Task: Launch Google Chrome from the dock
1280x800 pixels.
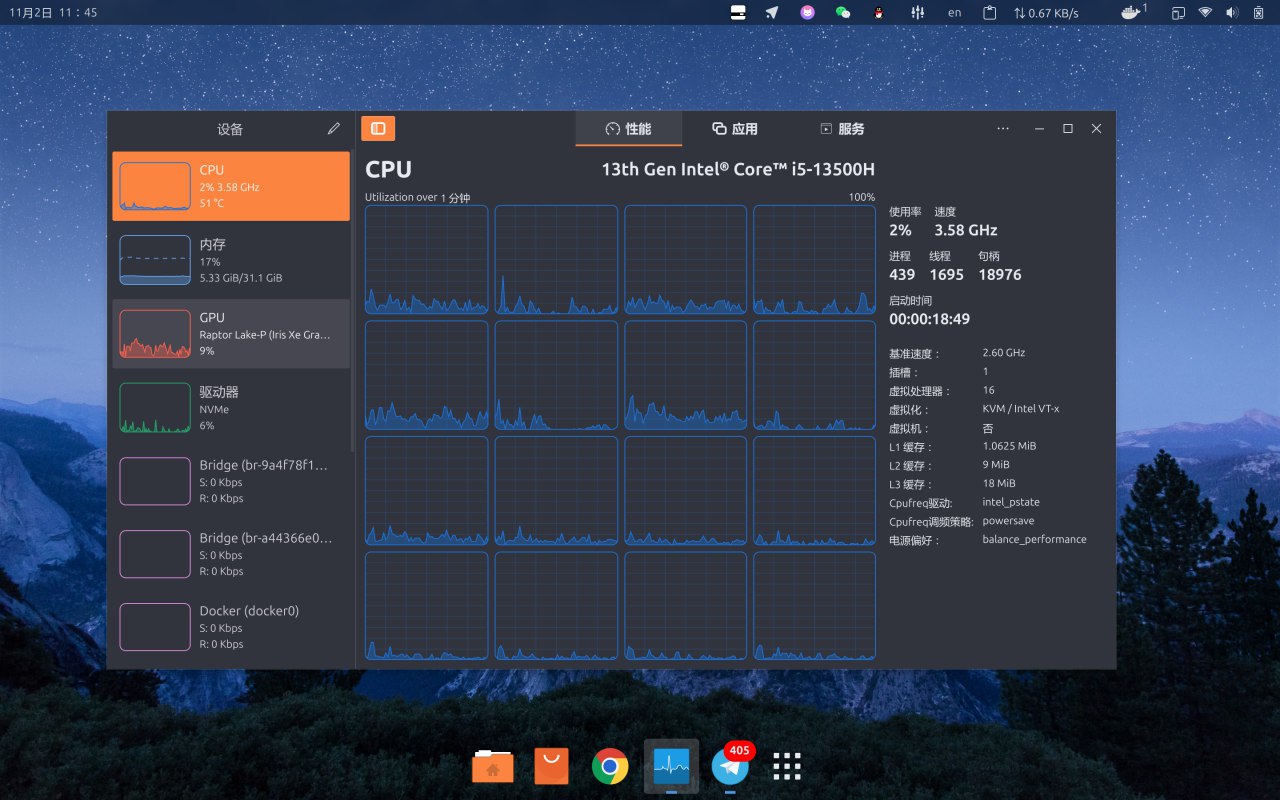Action: pos(609,767)
